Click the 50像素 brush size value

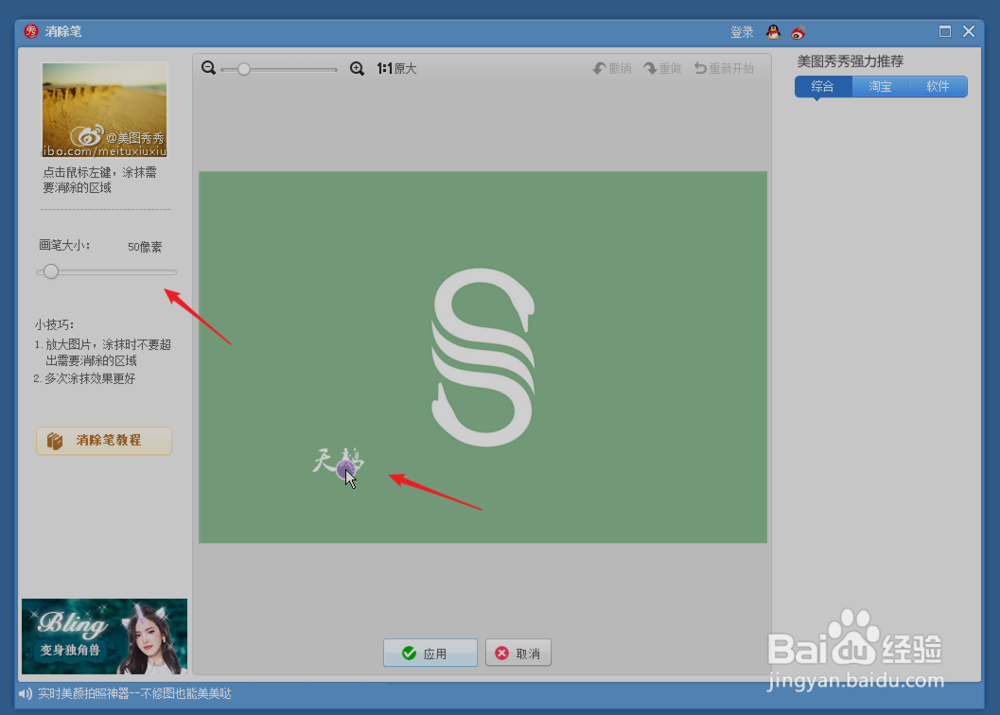tap(145, 247)
